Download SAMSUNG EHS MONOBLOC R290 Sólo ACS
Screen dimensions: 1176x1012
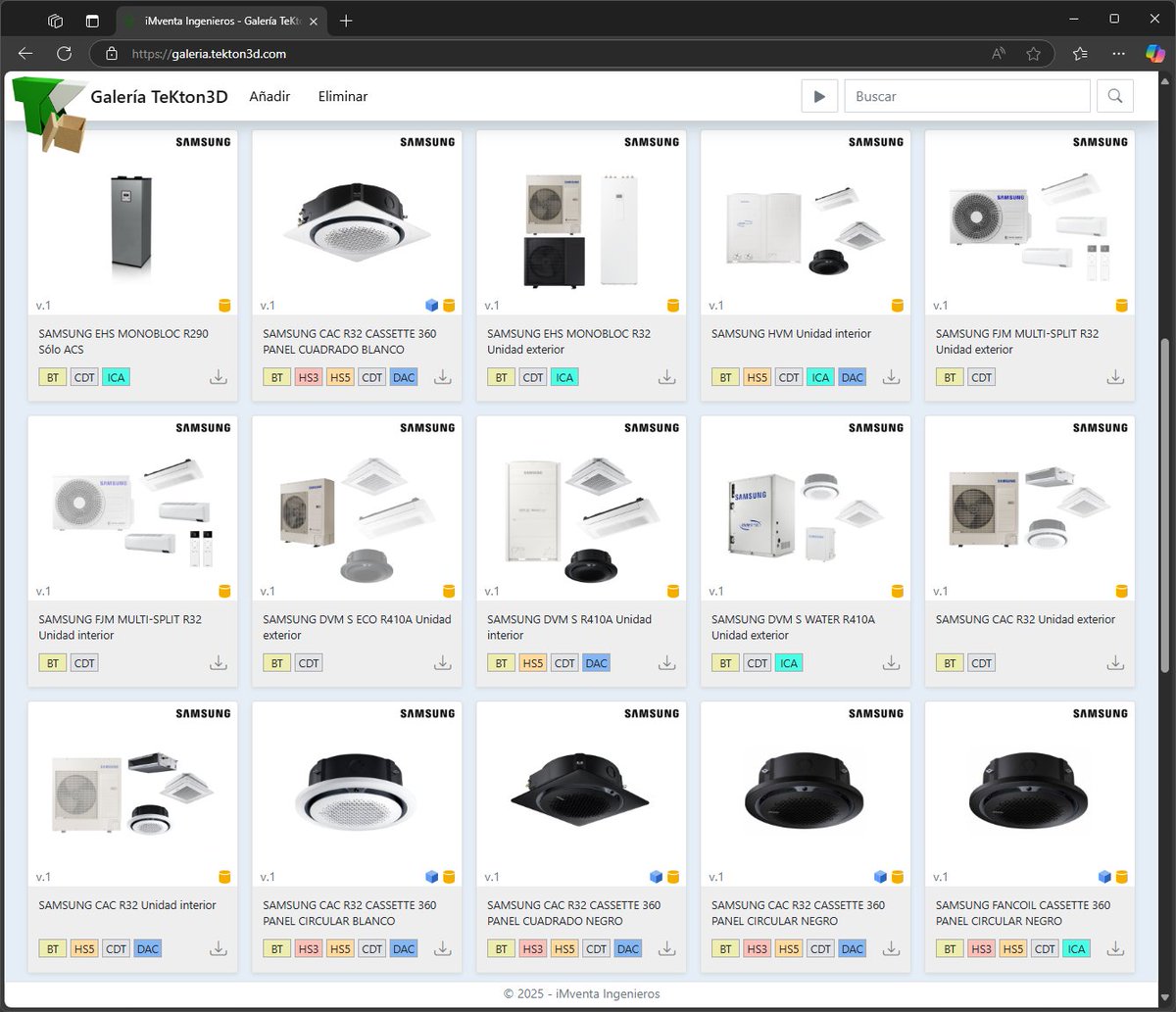[x=219, y=377]
